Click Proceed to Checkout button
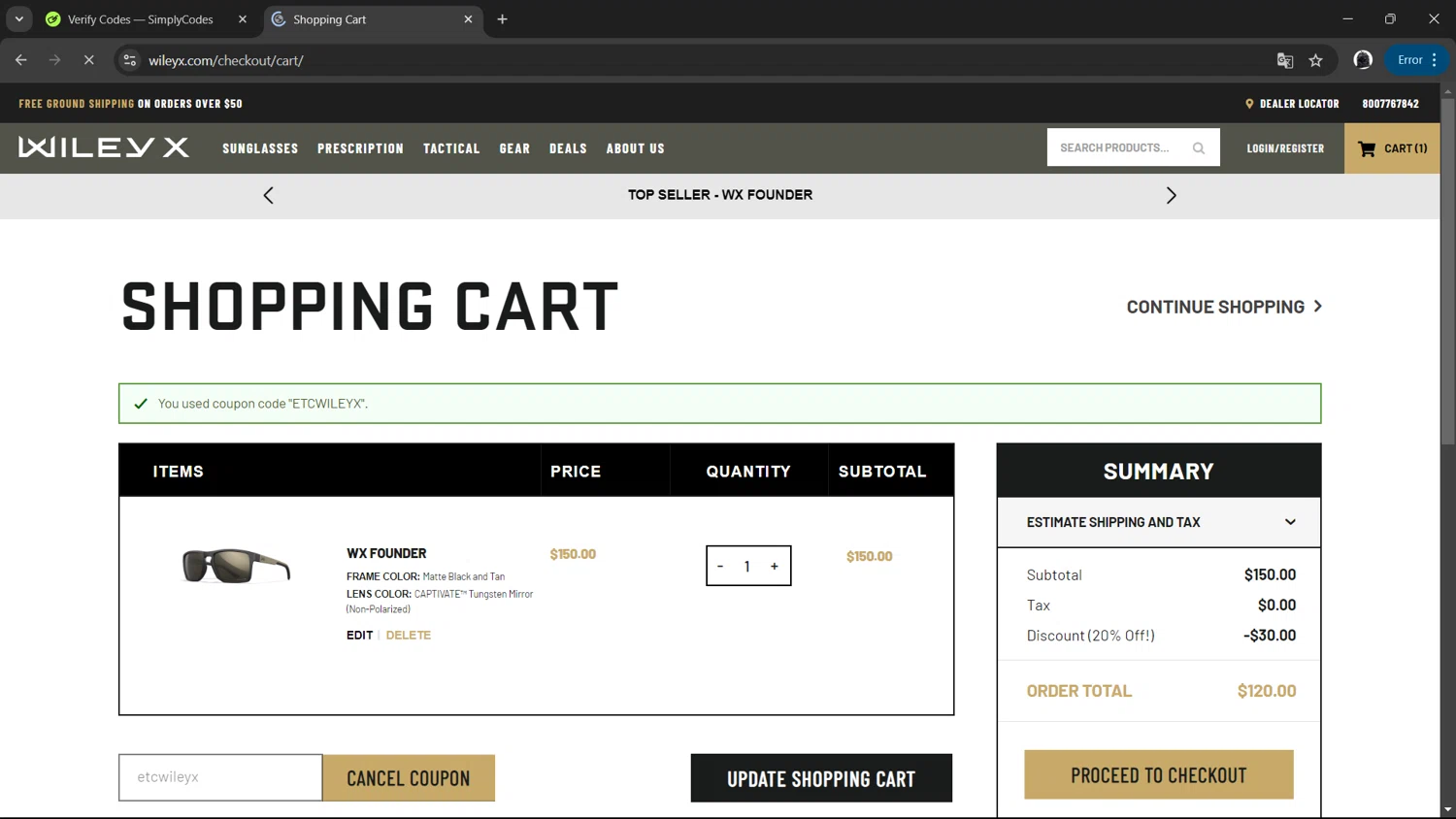The image size is (1456, 819). pos(1158,775)
